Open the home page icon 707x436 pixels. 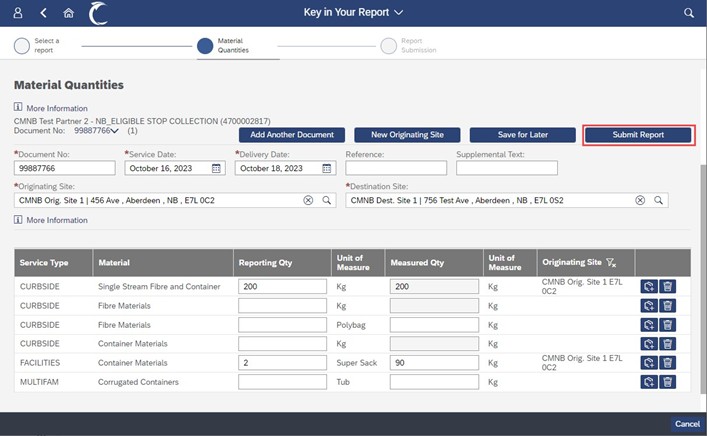68,13
